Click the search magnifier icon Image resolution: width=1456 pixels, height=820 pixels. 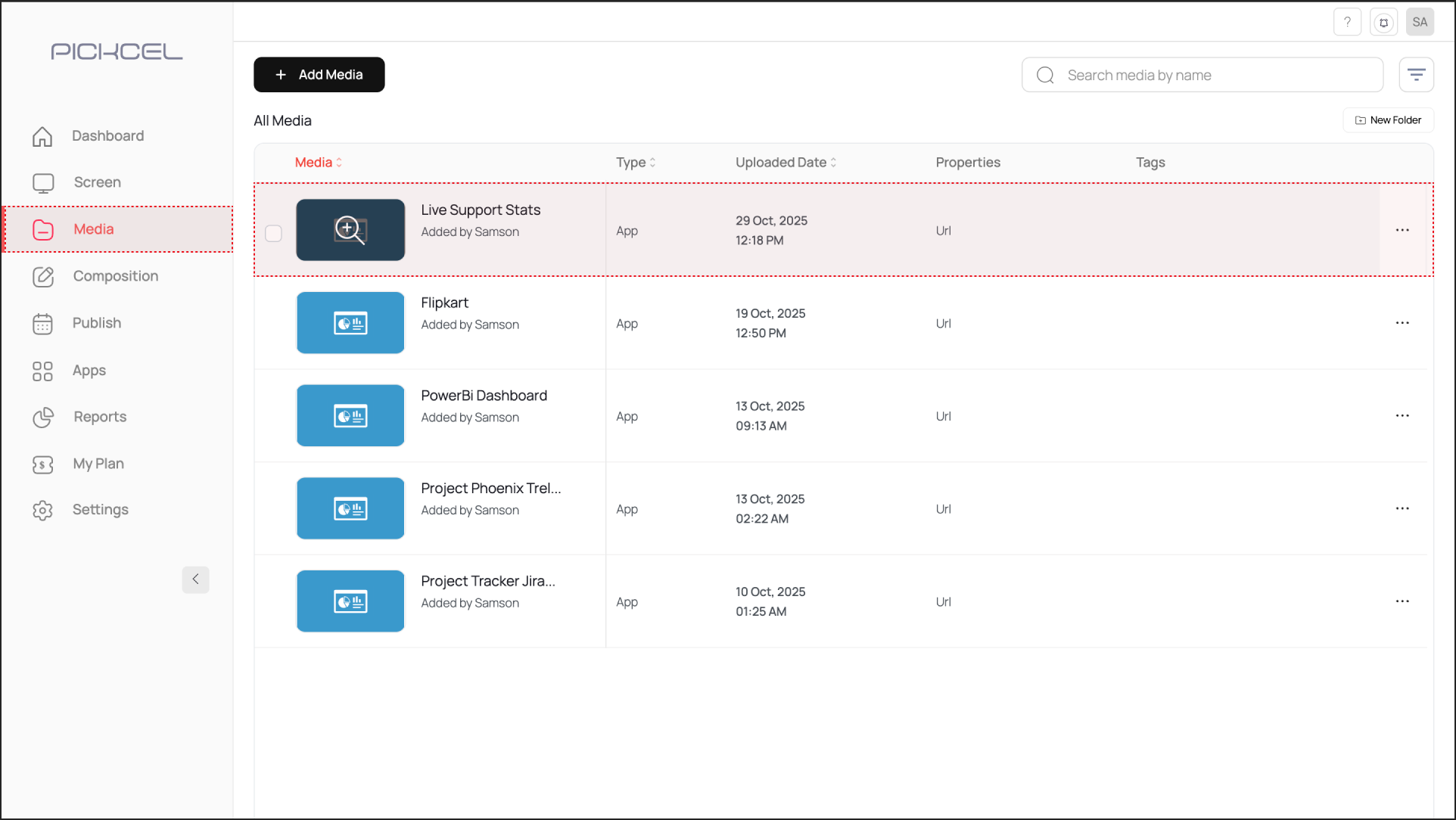(1045, 75)
